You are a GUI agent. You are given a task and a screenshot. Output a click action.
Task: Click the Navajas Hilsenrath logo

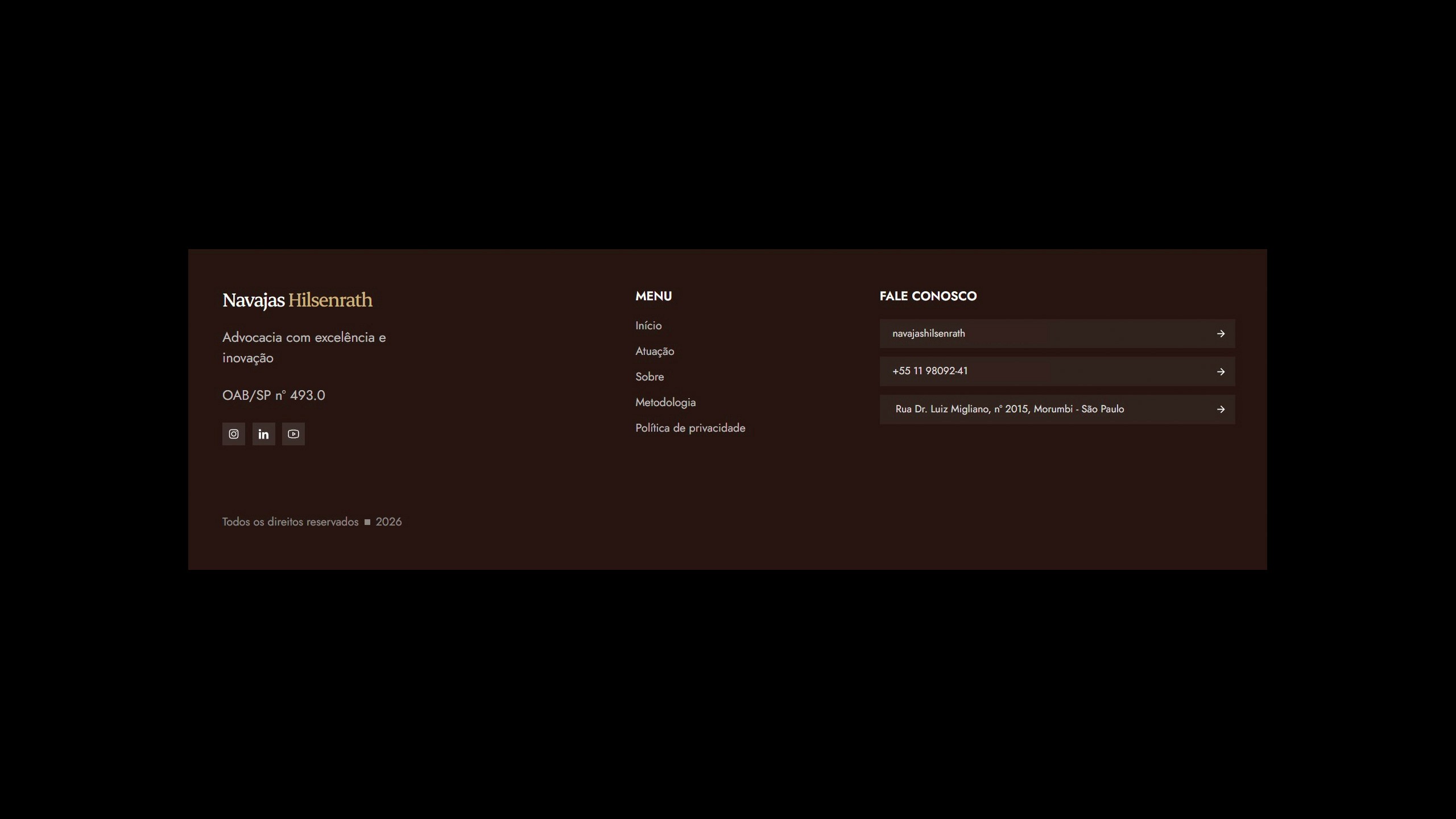[297, 300]
